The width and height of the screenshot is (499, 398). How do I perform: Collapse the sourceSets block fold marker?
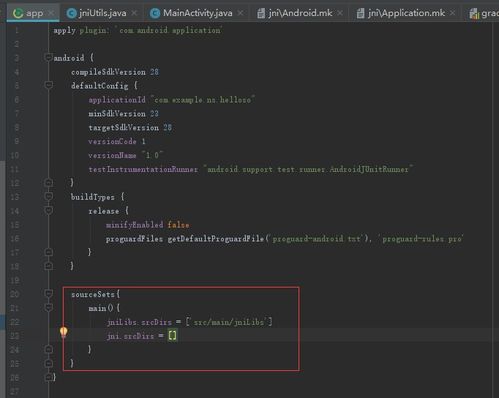pos(48,293)
